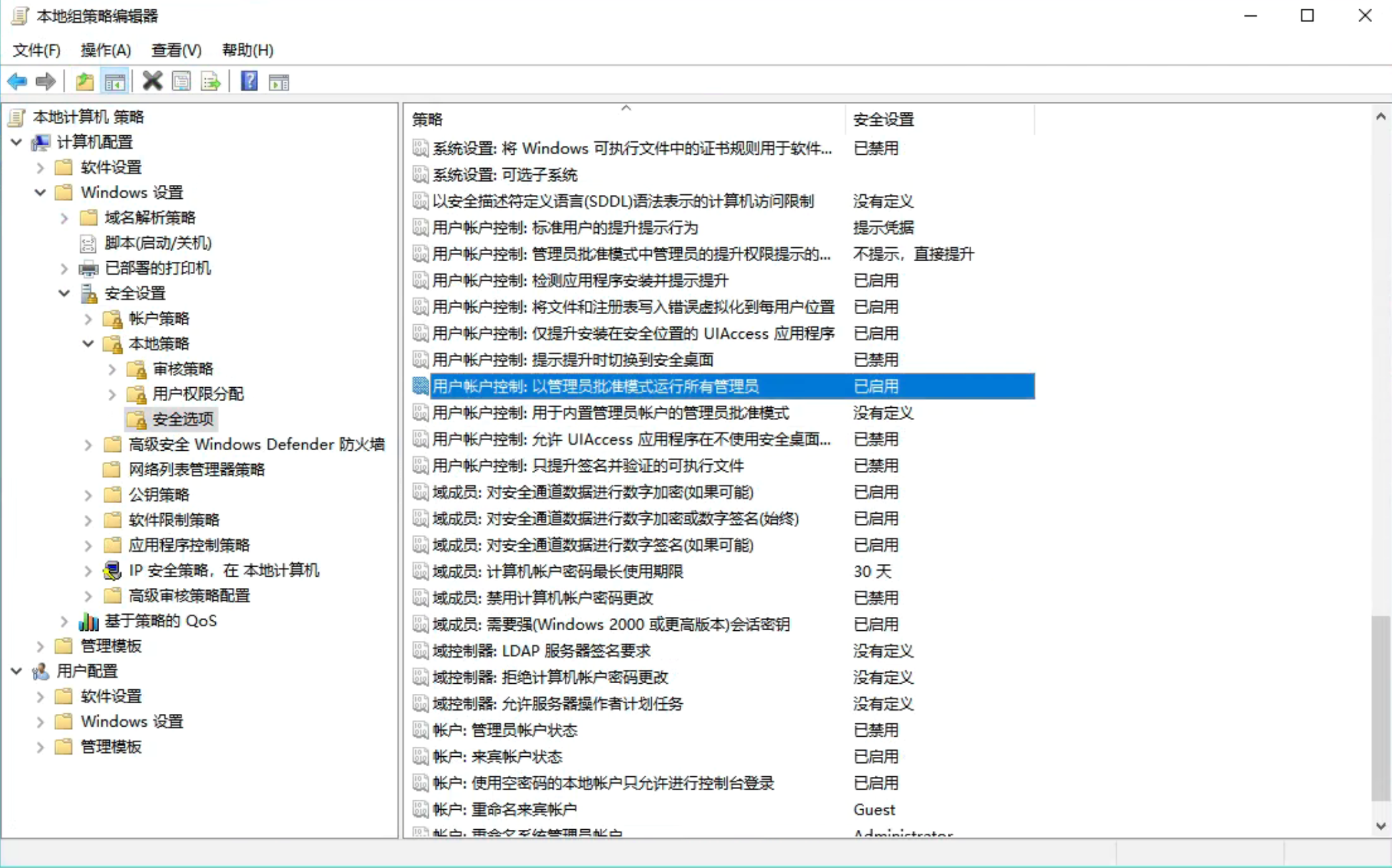
Task: Click the blue Back arrow toolbar icon
Action: pyautogui.click(x=17, y=82)
